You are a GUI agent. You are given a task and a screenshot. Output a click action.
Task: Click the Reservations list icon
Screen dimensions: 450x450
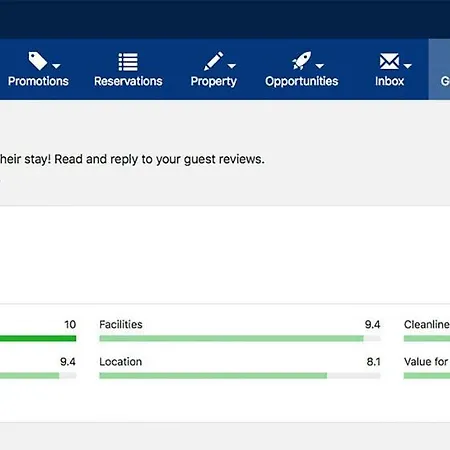pyautogui.click(x=128, y=62)
